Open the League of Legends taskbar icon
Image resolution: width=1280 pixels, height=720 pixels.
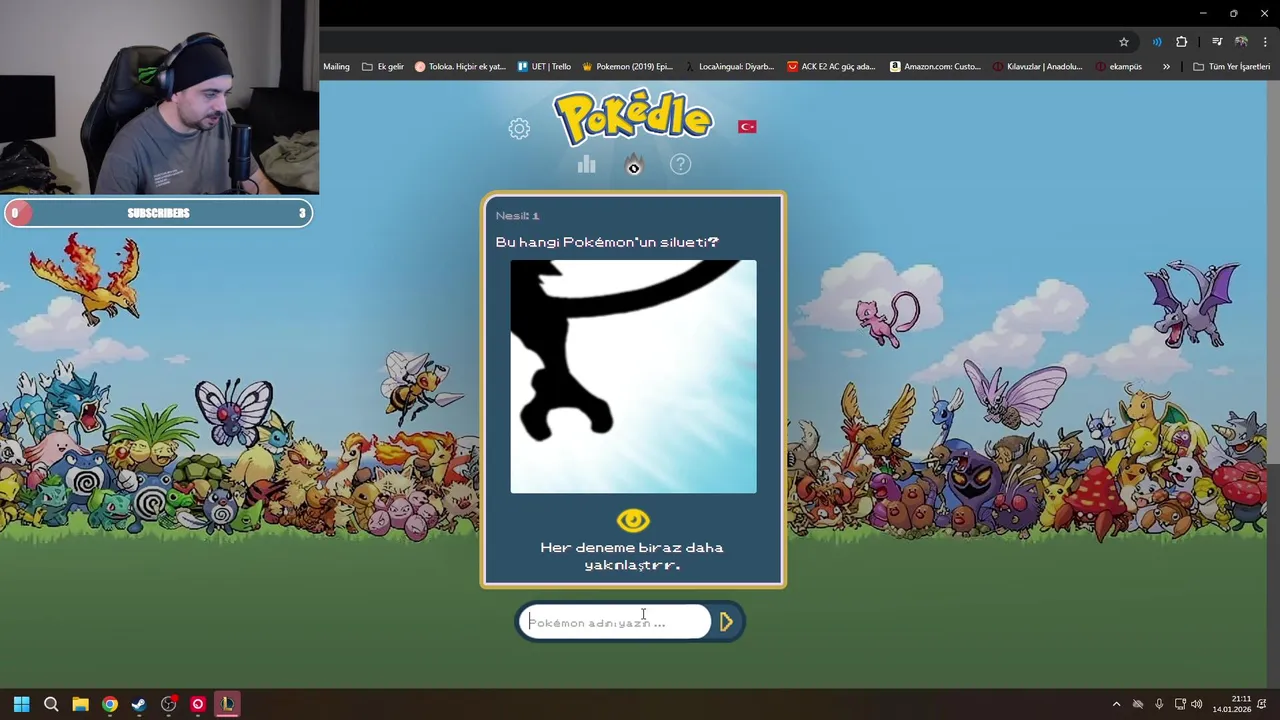pos(227,704)
